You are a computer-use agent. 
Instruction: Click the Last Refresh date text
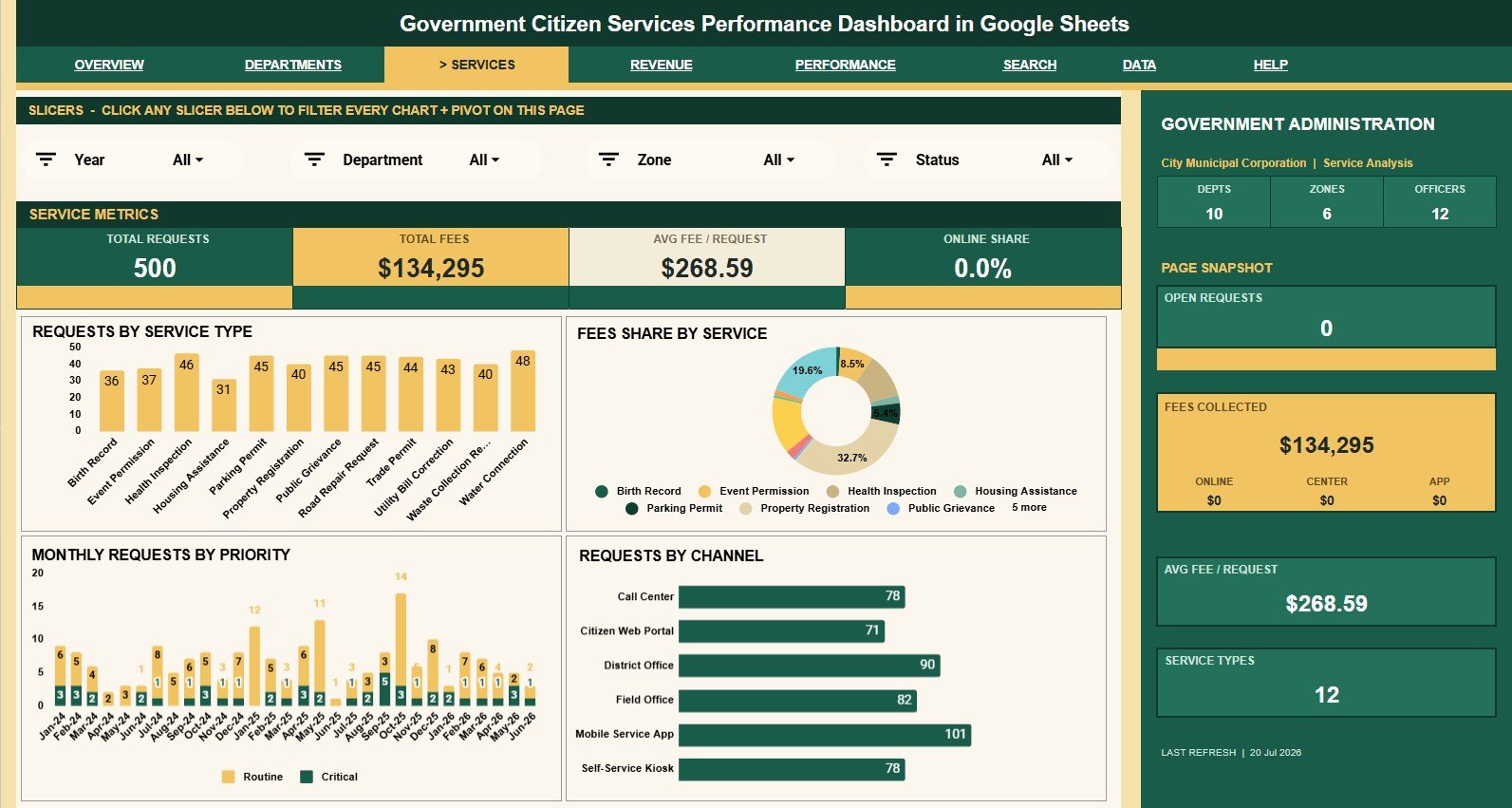click(1276, 752)
